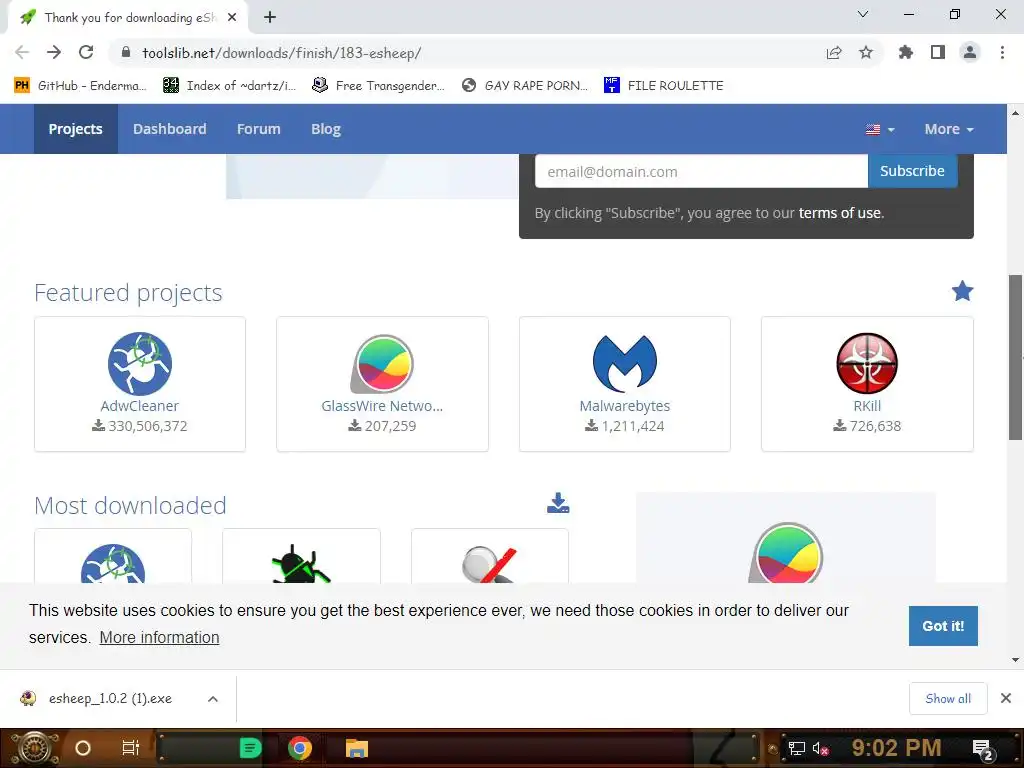Click the email@domain.com input field
The image size is (1024, 768).
701,171
